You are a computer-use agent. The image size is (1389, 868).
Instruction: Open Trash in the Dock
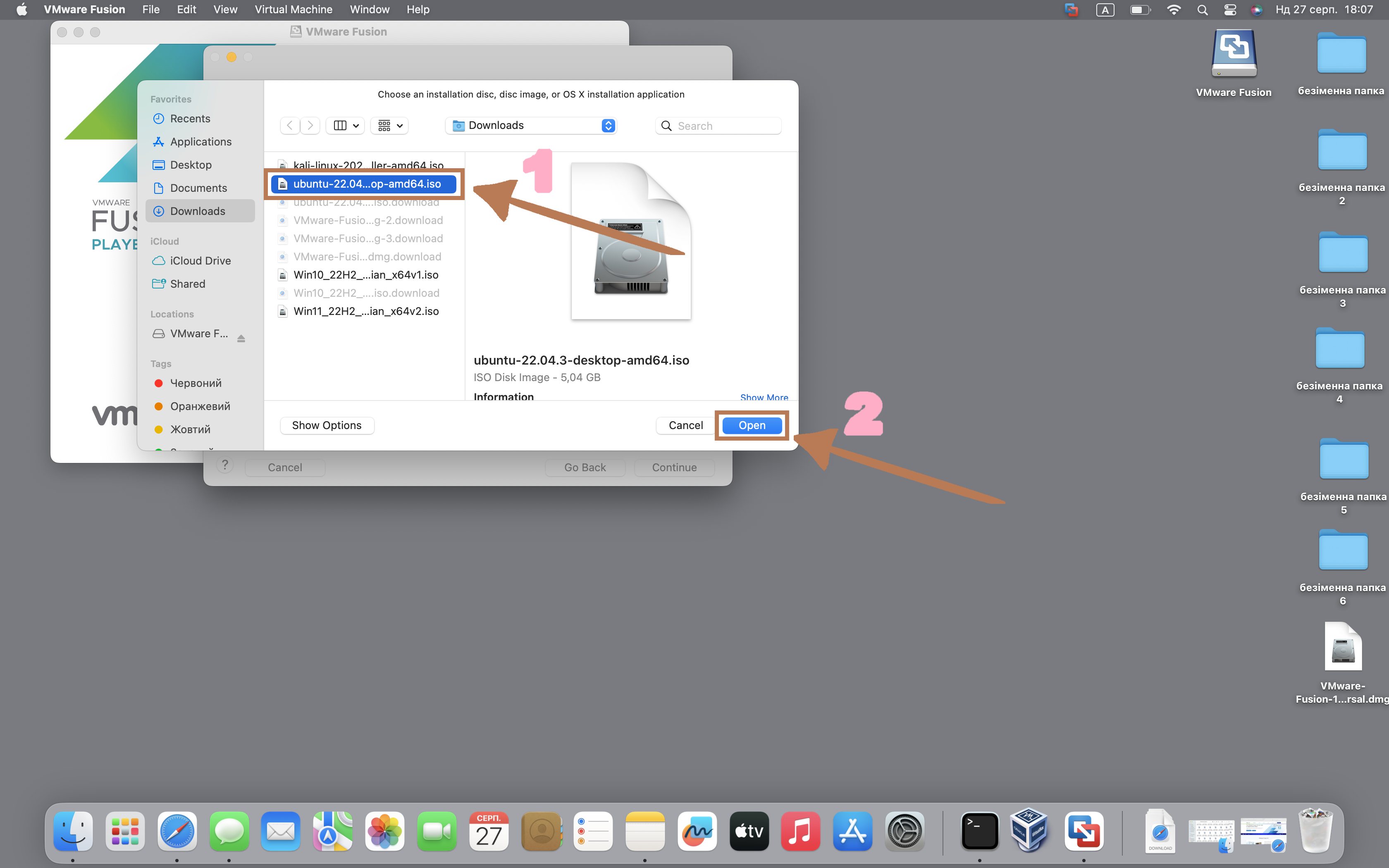point(1315,831)
